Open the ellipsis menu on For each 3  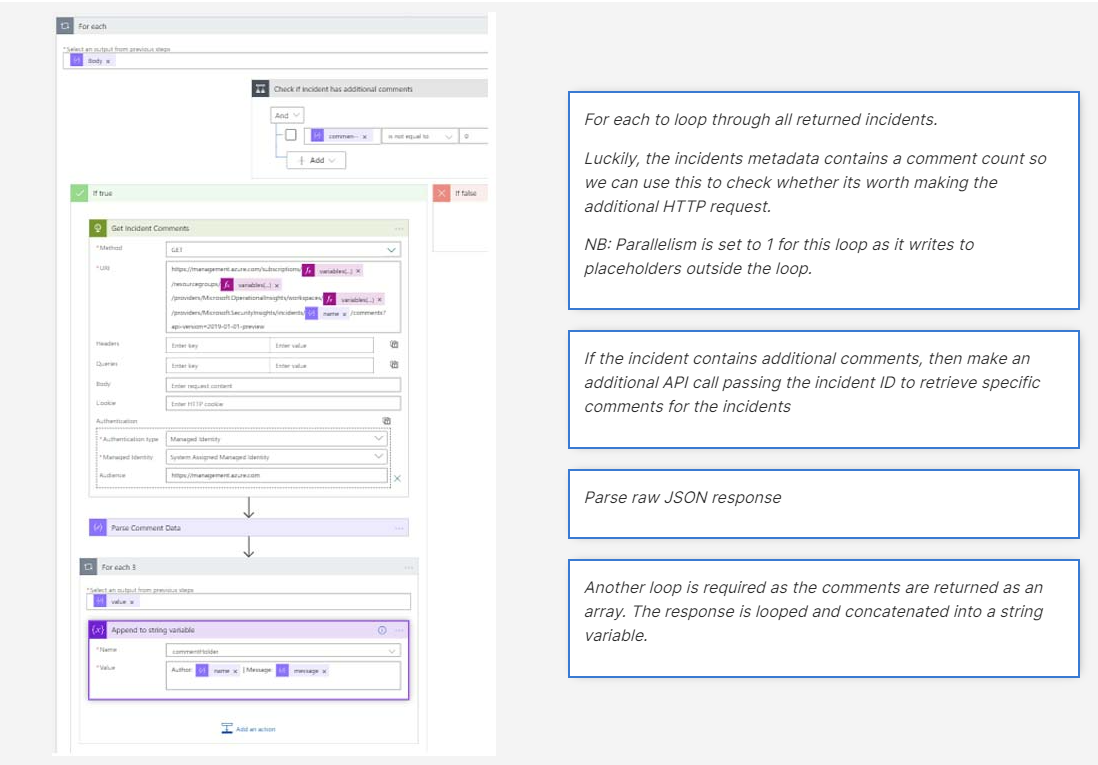click(408, 567)
